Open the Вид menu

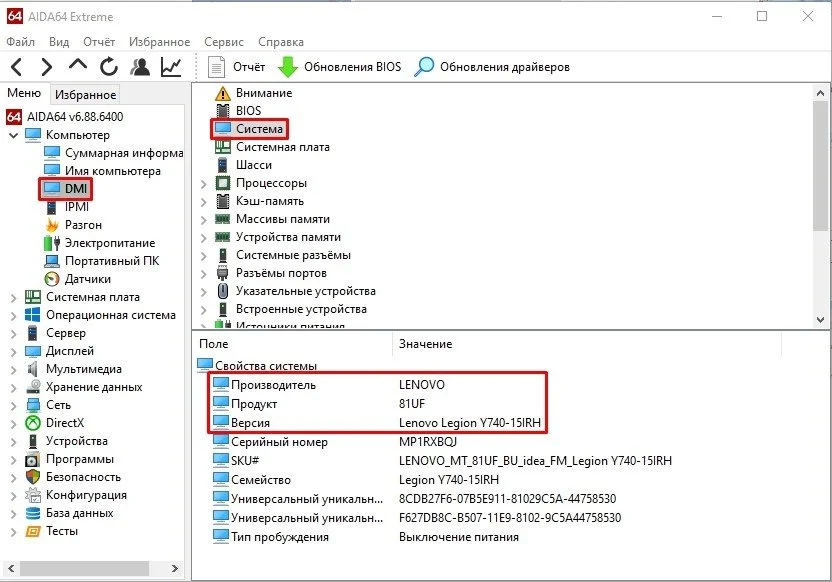tap(59, 42)
